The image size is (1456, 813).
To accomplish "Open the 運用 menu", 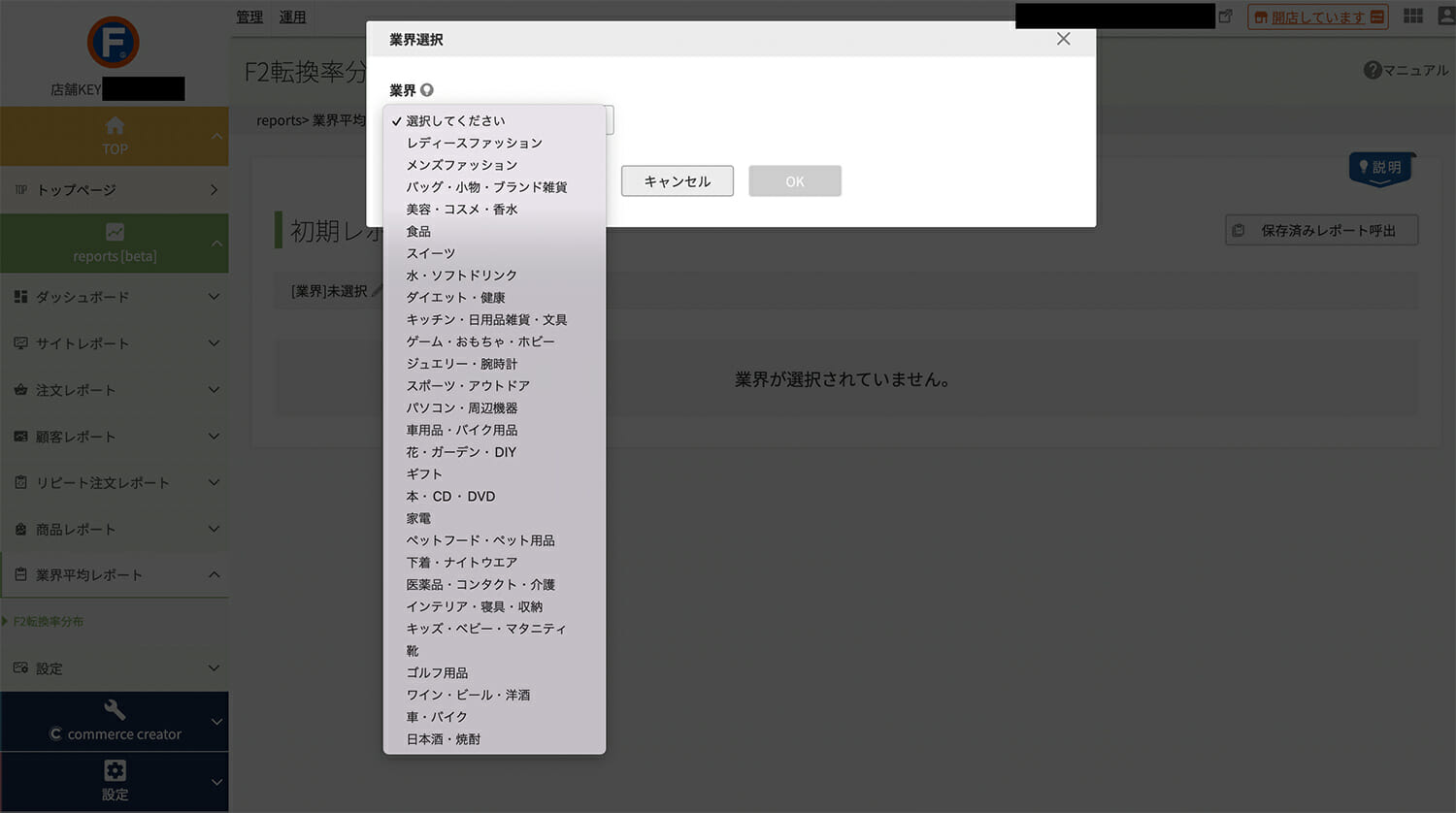I will 292,16.
